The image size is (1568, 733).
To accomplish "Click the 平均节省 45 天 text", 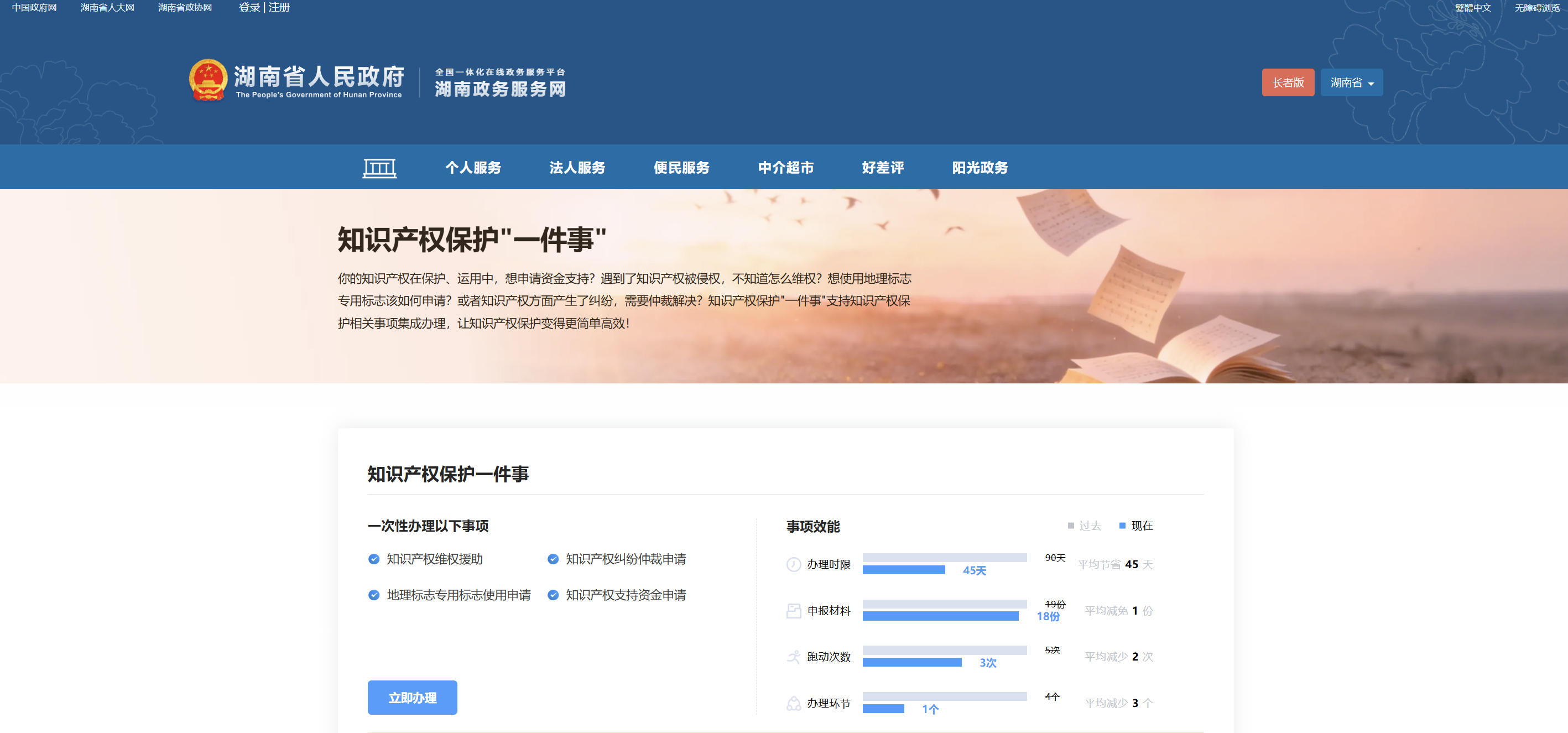I will point(1115,564).
